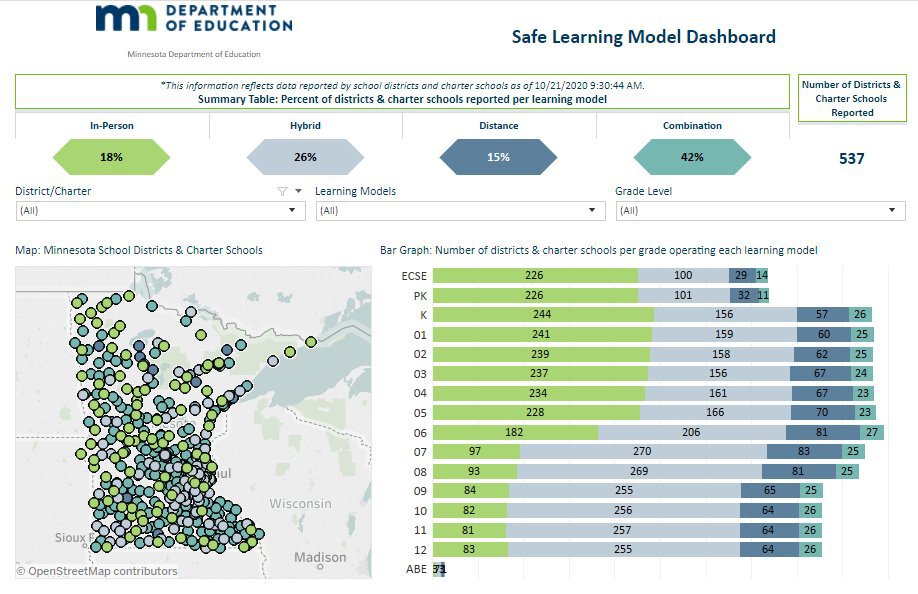The image size is (918, 594).
Task: Click the K In-Person bar showing 244
Action: 543,314
